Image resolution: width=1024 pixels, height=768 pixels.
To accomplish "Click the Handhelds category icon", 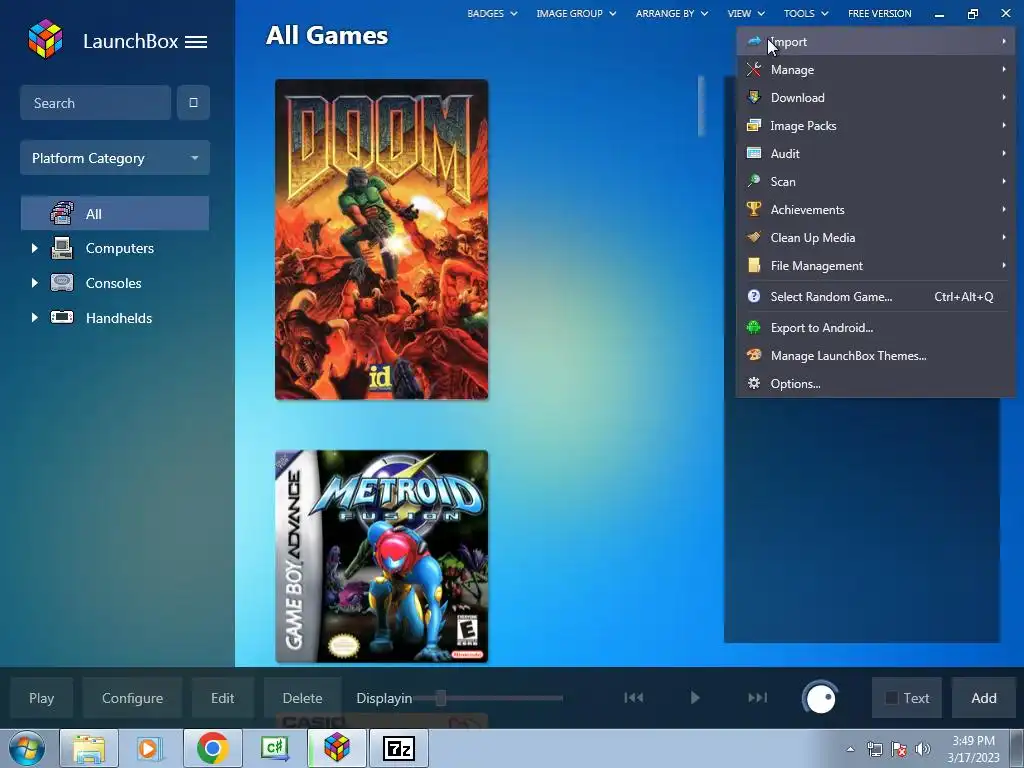I will [62, 317].
